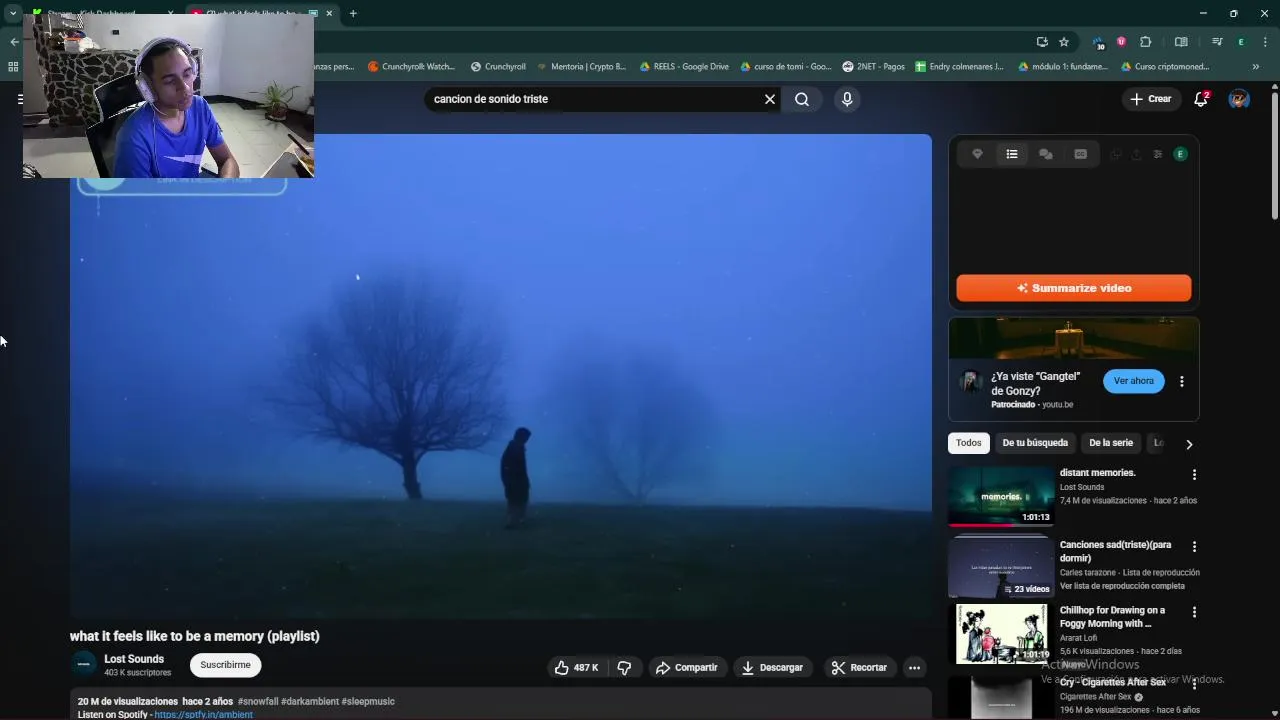Open the pink U extension icon
Screen dimensions: 1280x720
coord(1121,42)
